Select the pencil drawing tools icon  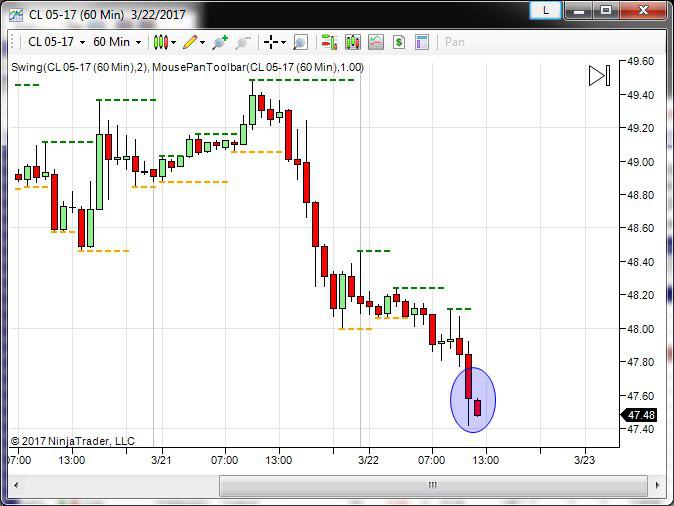[190, 42]
